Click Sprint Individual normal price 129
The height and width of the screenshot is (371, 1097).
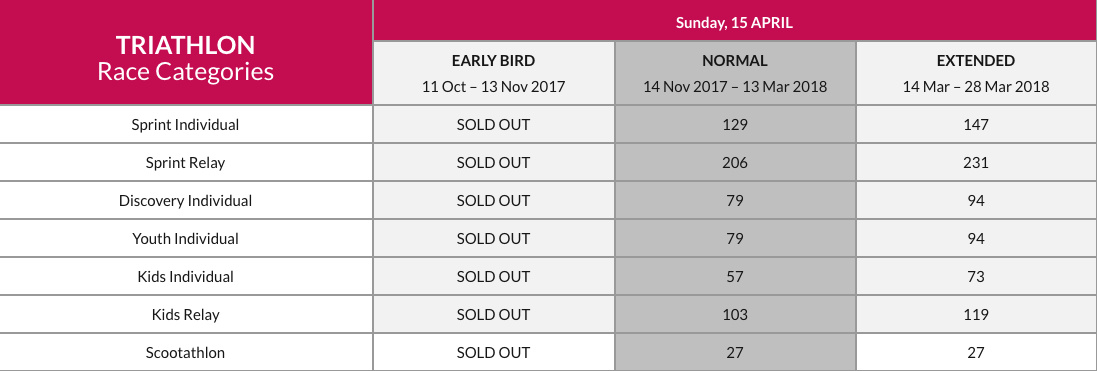[735, 125]
